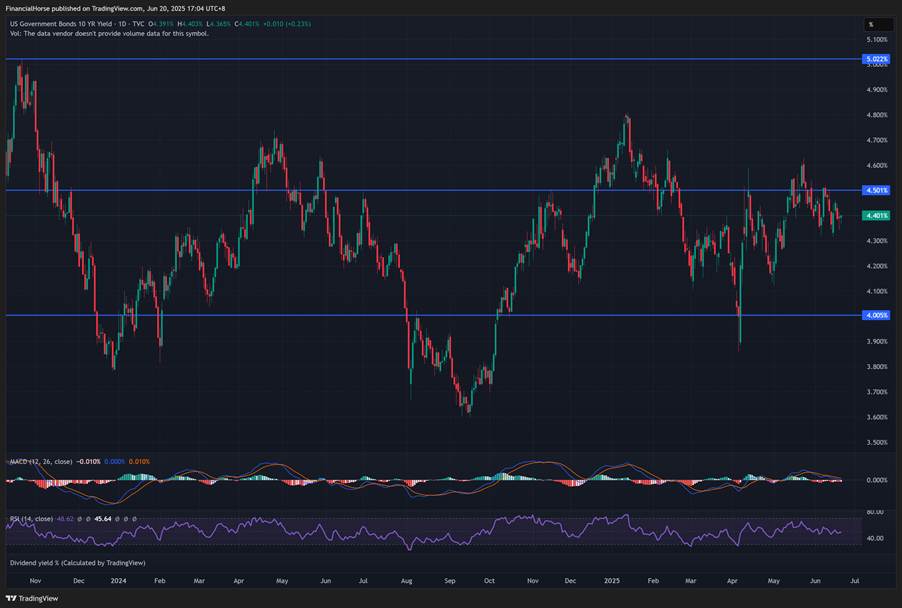Screen dimensions: 902x608
Task: Click the MACD histogram zero line area
Action: click(424, 480)
